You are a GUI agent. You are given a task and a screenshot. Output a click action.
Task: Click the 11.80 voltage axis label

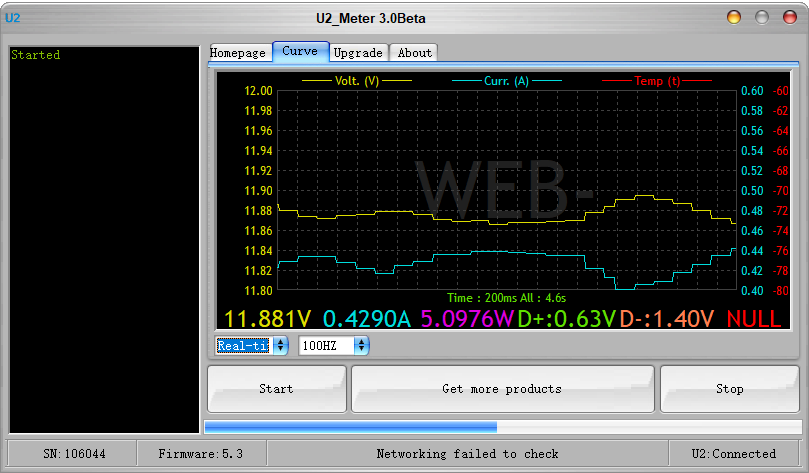point(258,291)
